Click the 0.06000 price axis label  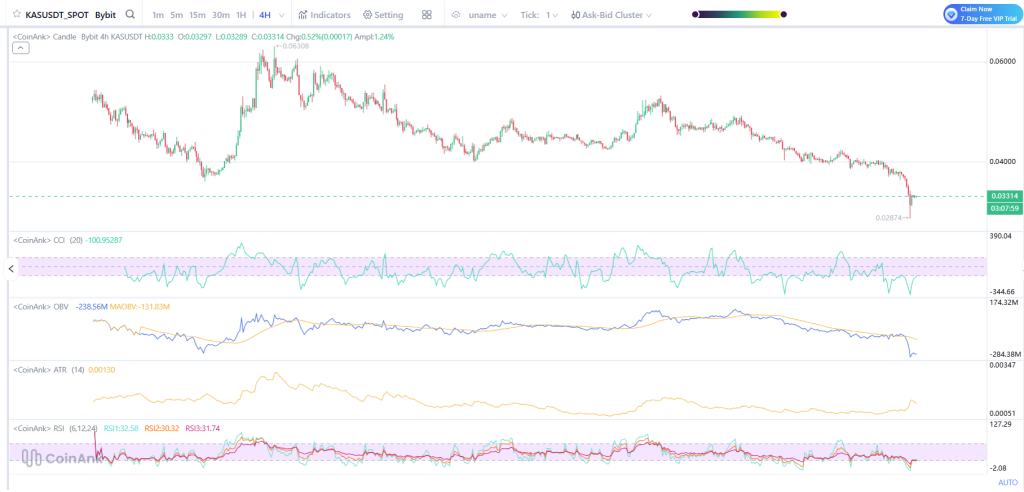click(x=1003, y=61)
